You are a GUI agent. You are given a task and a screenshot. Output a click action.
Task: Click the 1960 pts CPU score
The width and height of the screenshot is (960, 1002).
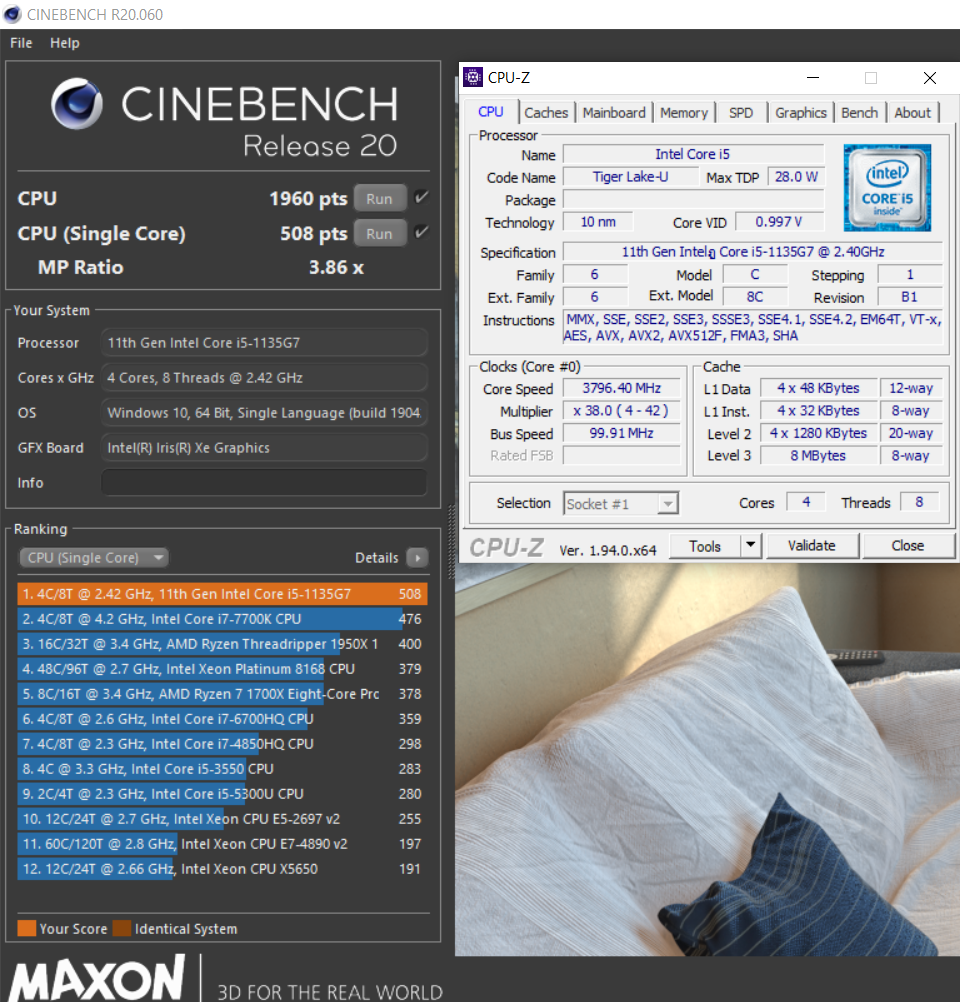point(308,199)
